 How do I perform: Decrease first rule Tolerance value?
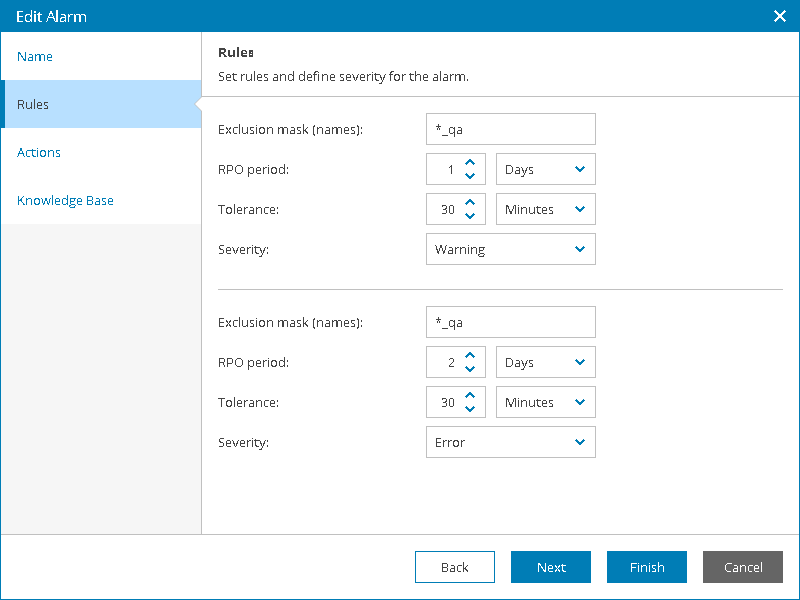pos(470,216)
